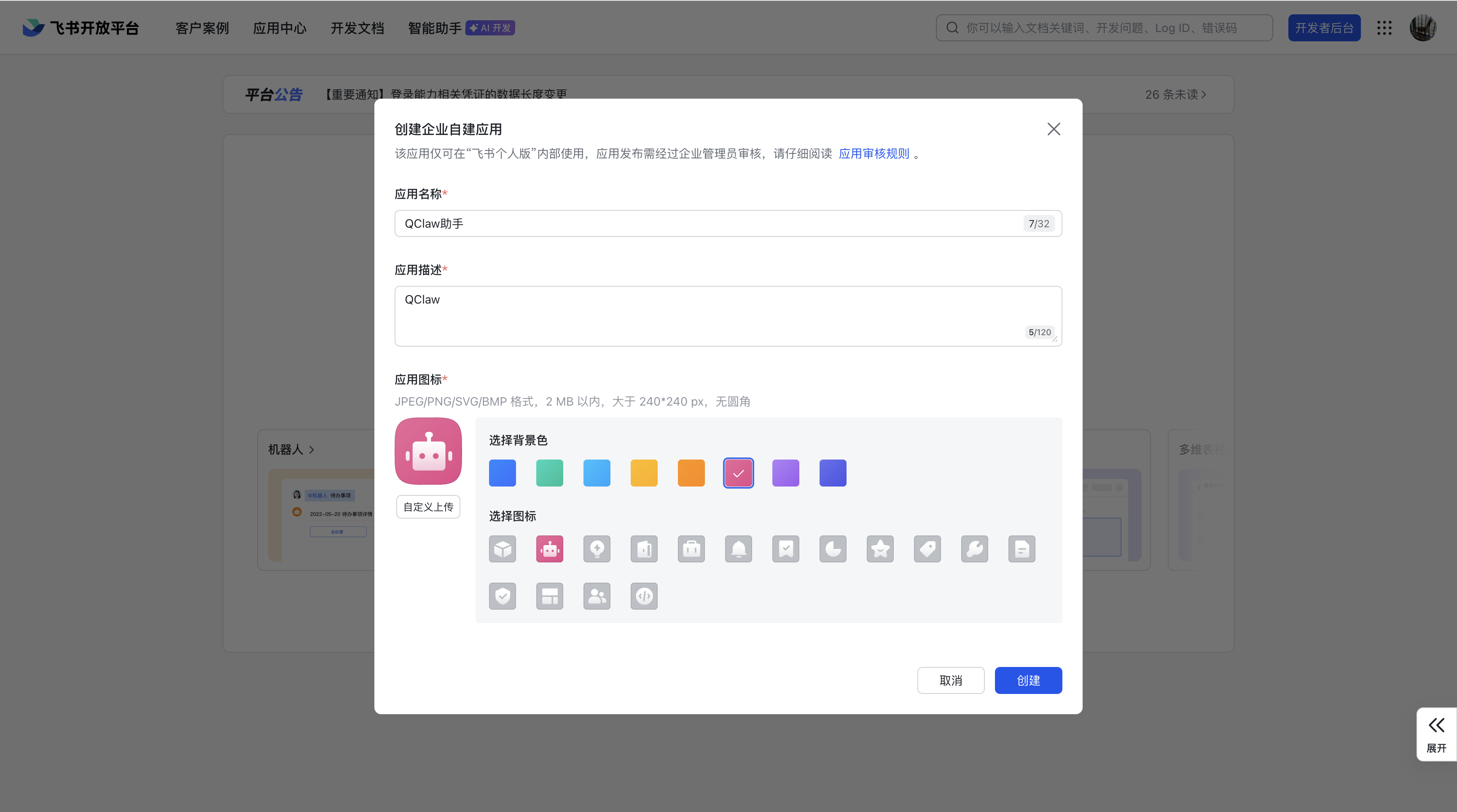Select the lightbulb icon in 选择图标

tap(597, 549)
